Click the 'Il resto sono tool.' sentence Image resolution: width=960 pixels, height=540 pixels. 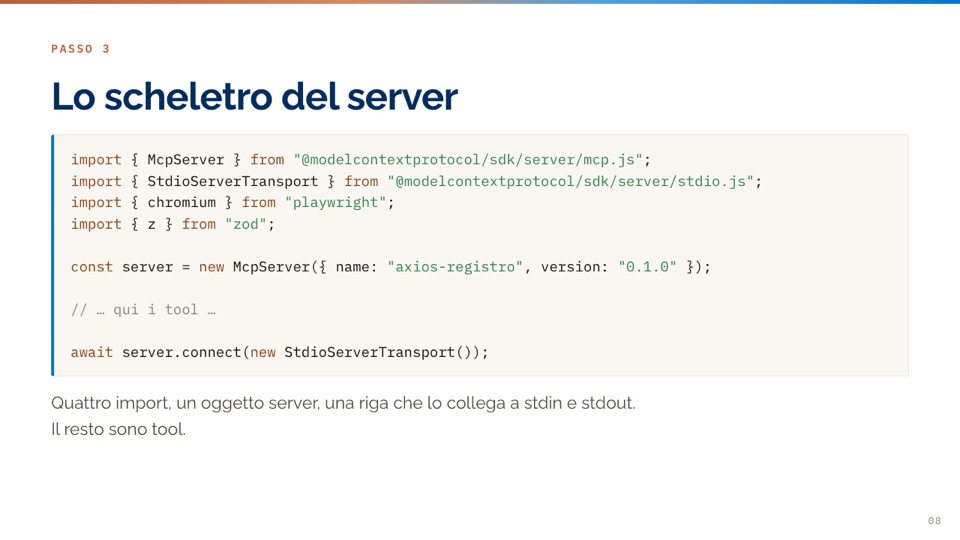(x=119, y=429)
